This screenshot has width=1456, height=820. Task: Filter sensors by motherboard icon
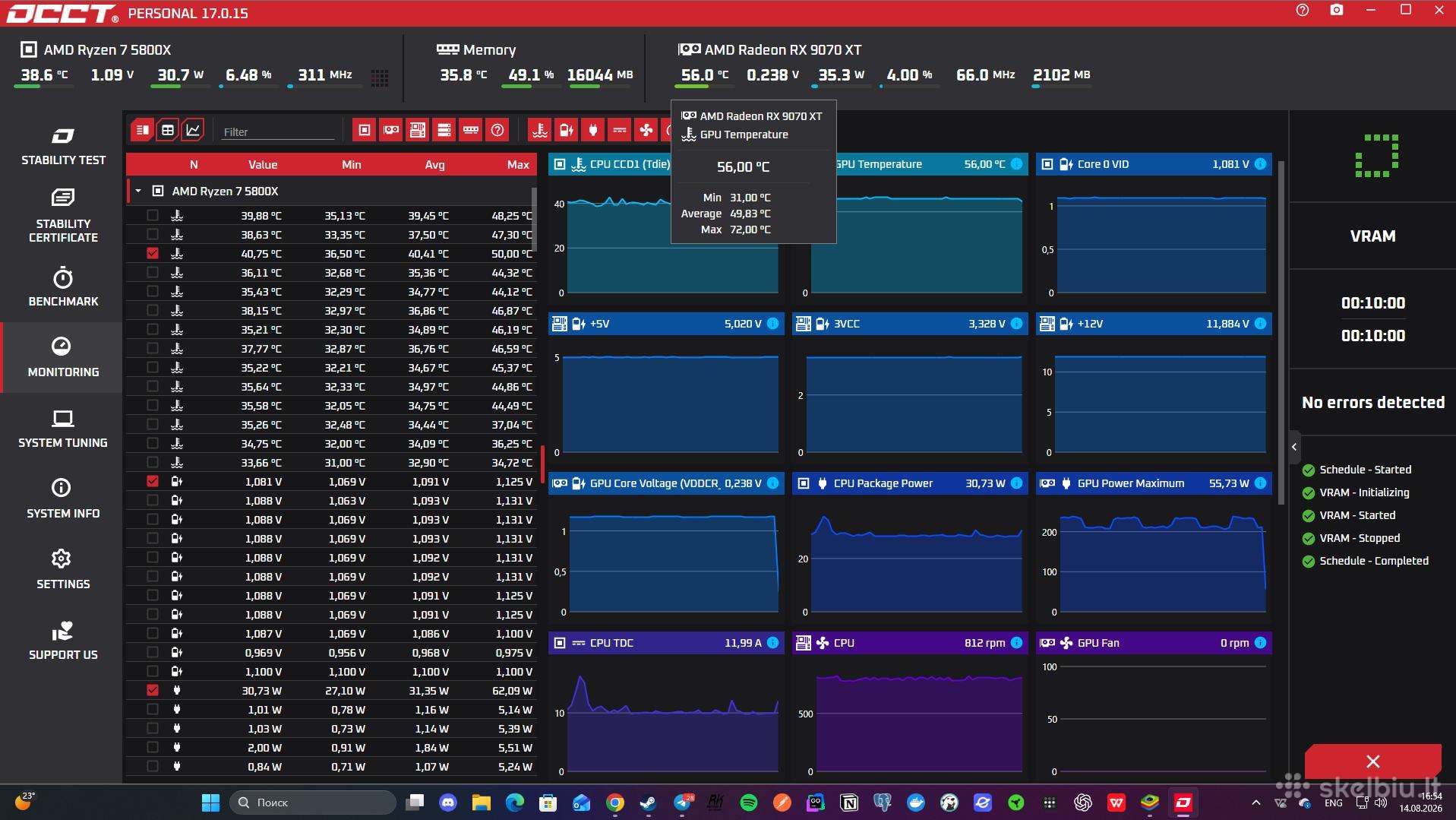tap(418, 130)
